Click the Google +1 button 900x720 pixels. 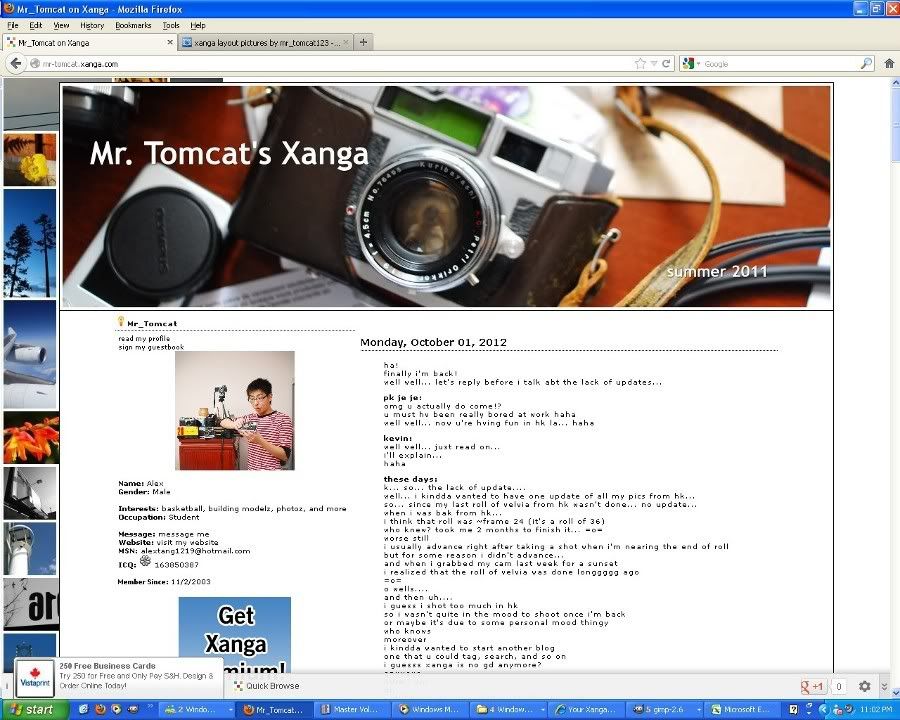(x=812, y=686)
